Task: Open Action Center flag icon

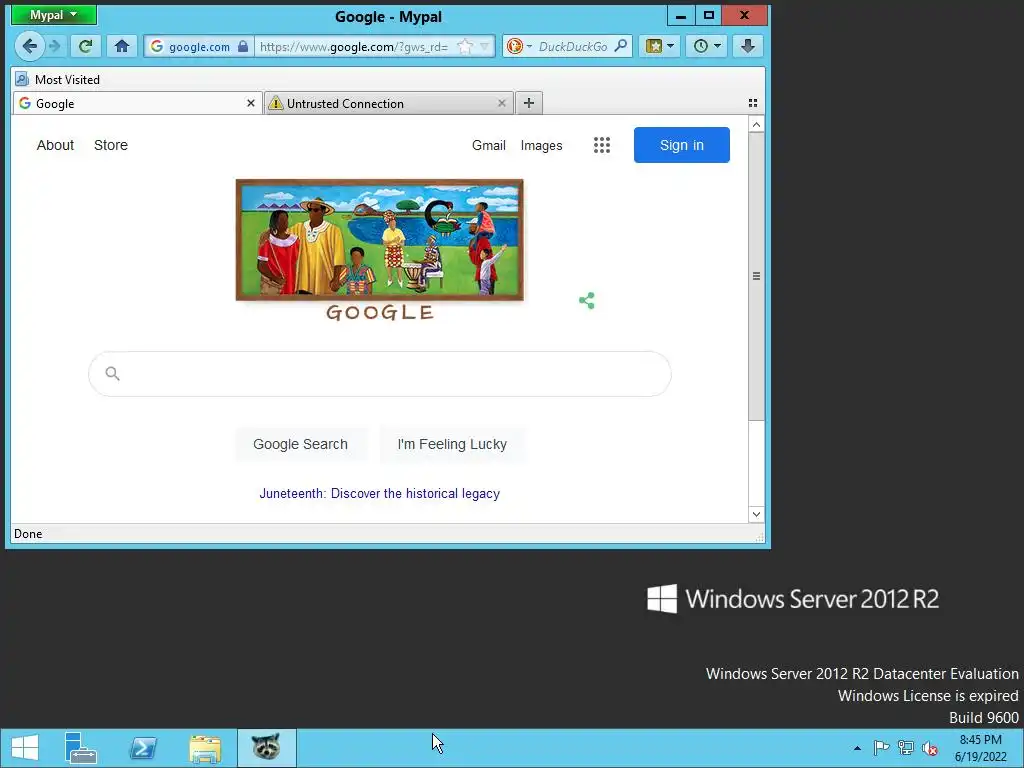Action: pyautogui.click(x=881, y=748)
